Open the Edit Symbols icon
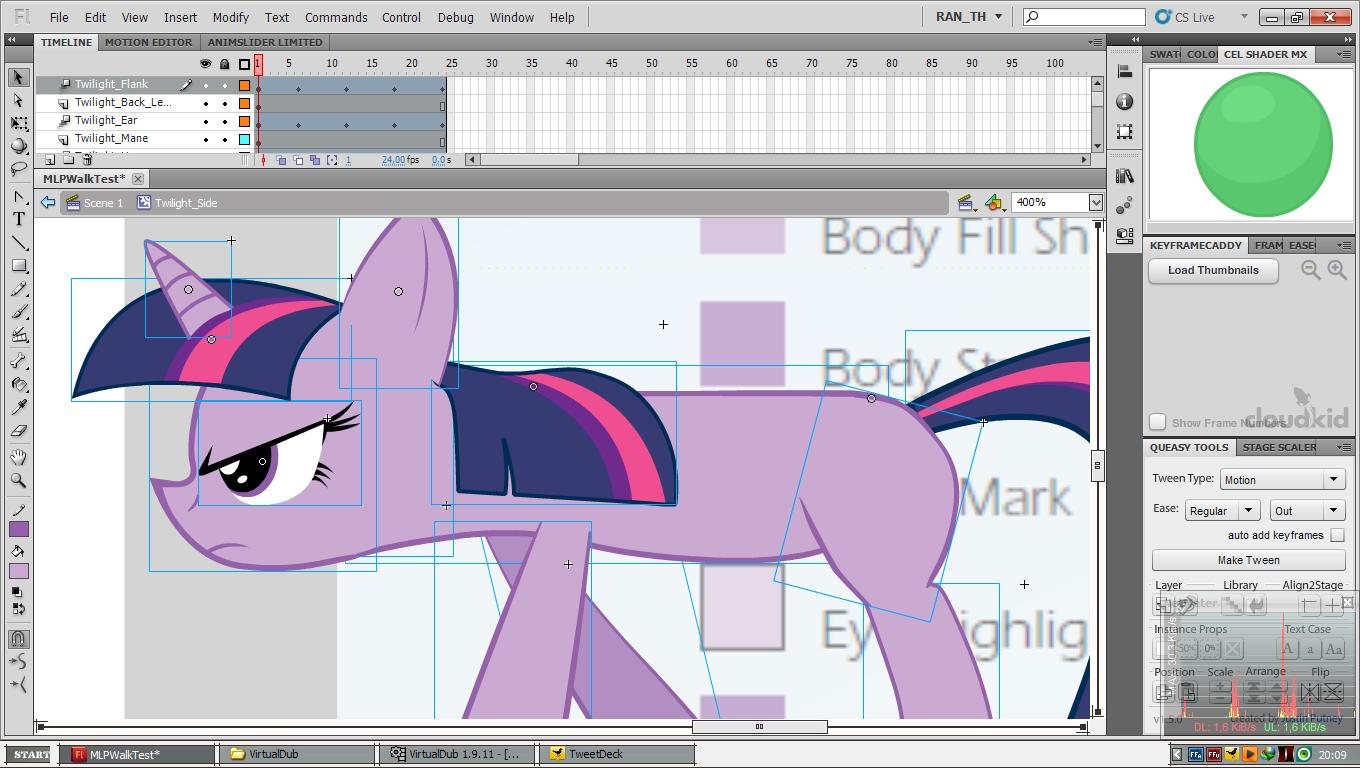Image resolution: width=1360 pixels, height=768 pixels. click(993, 203)
